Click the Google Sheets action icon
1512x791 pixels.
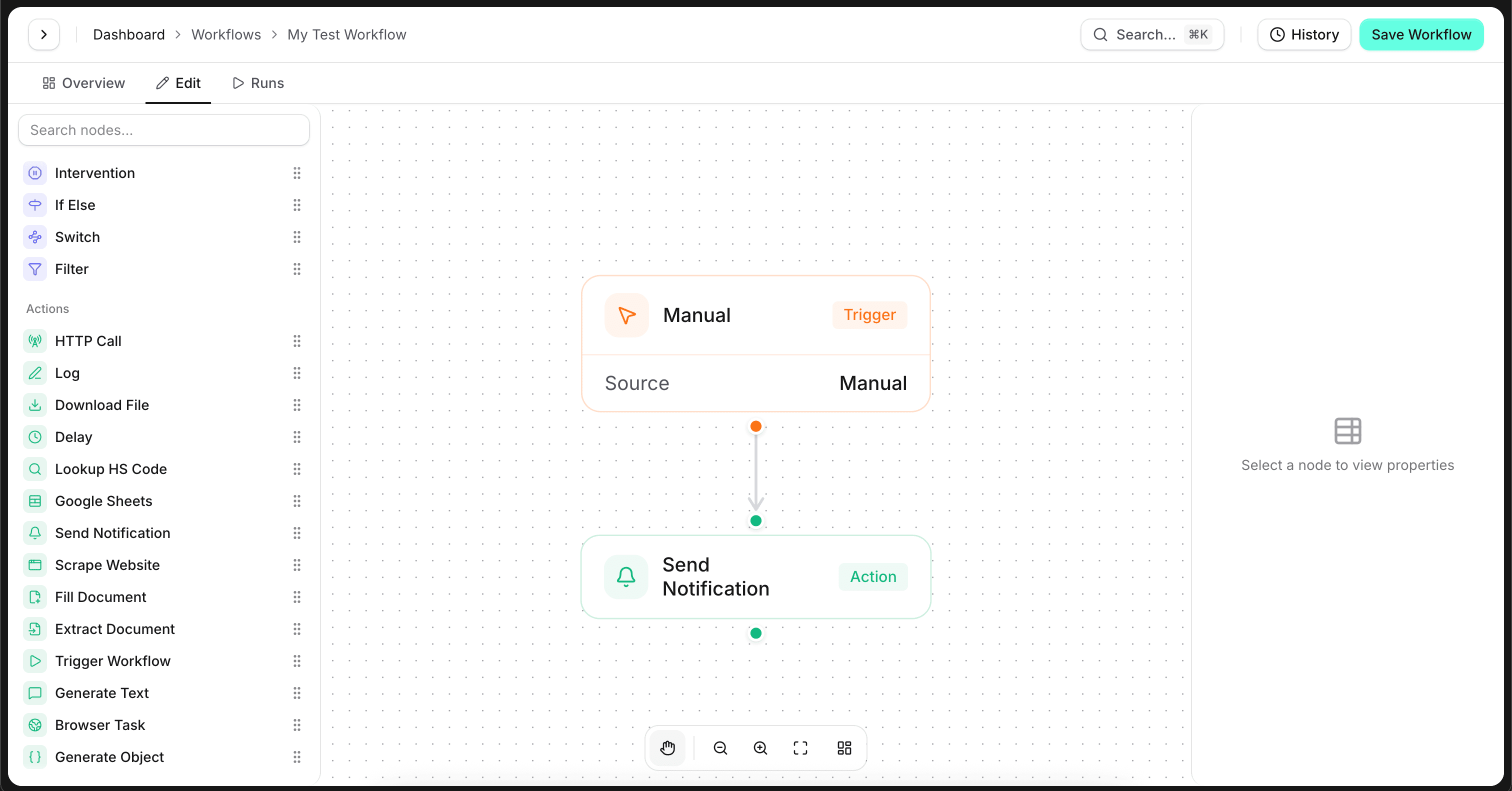(x=35, y=500)
